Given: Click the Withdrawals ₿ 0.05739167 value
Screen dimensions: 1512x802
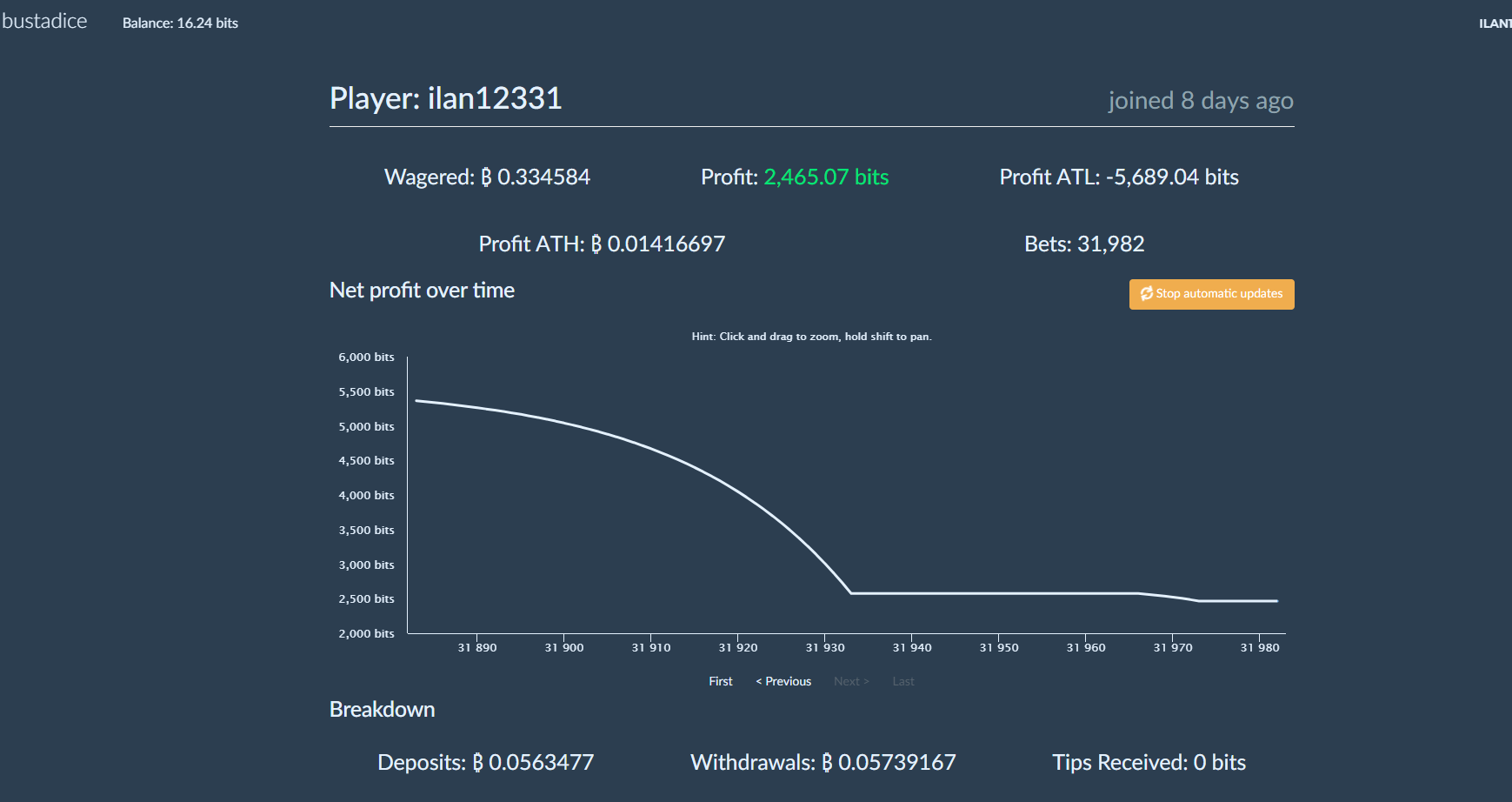Looking at the screenshot, I should click(823, 763).
